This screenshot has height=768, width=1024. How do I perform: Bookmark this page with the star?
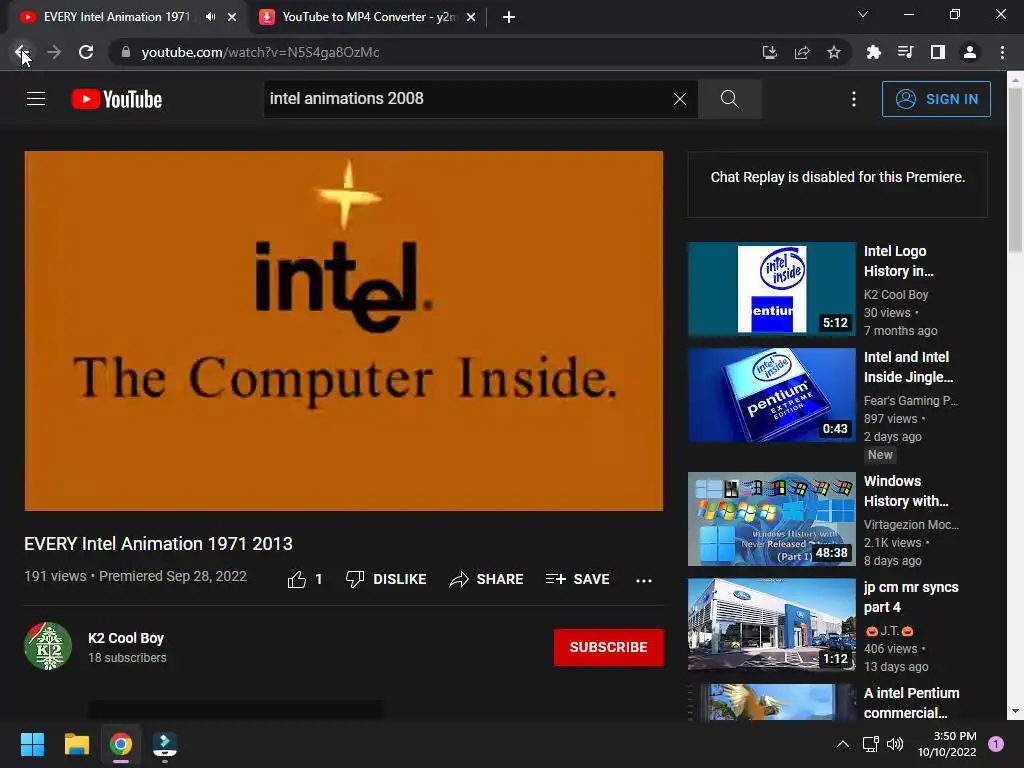pos(834,52)
